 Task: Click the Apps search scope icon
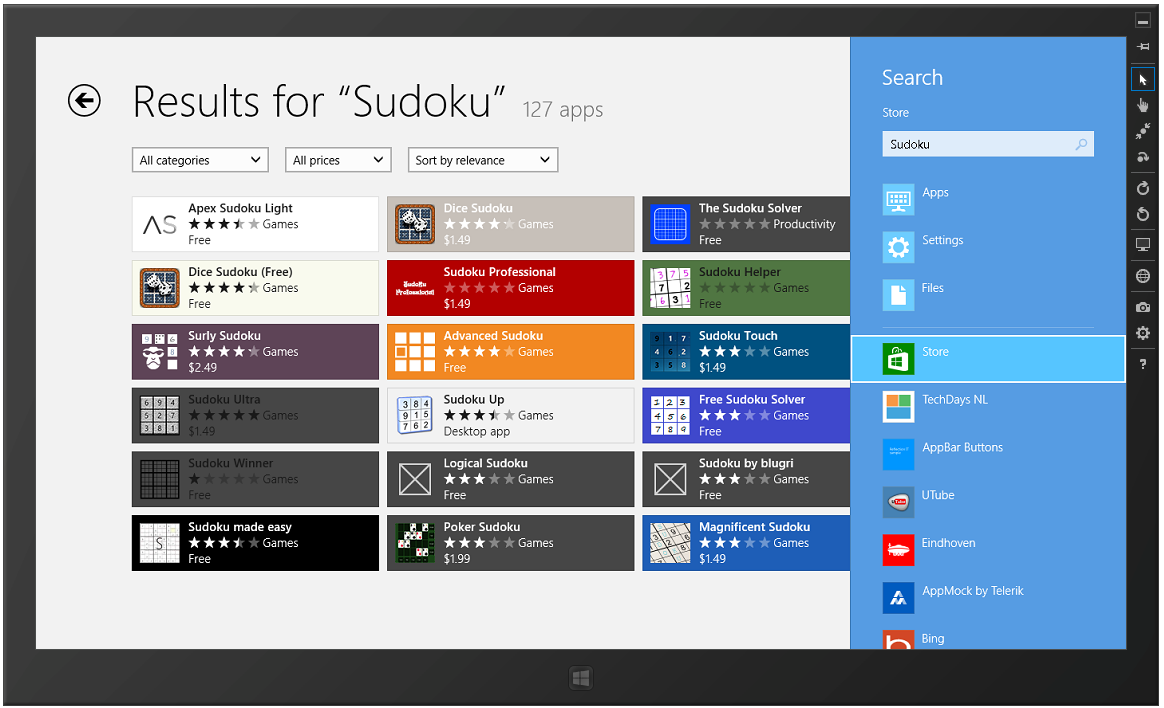pyautogui.click(x=898, y=199)
